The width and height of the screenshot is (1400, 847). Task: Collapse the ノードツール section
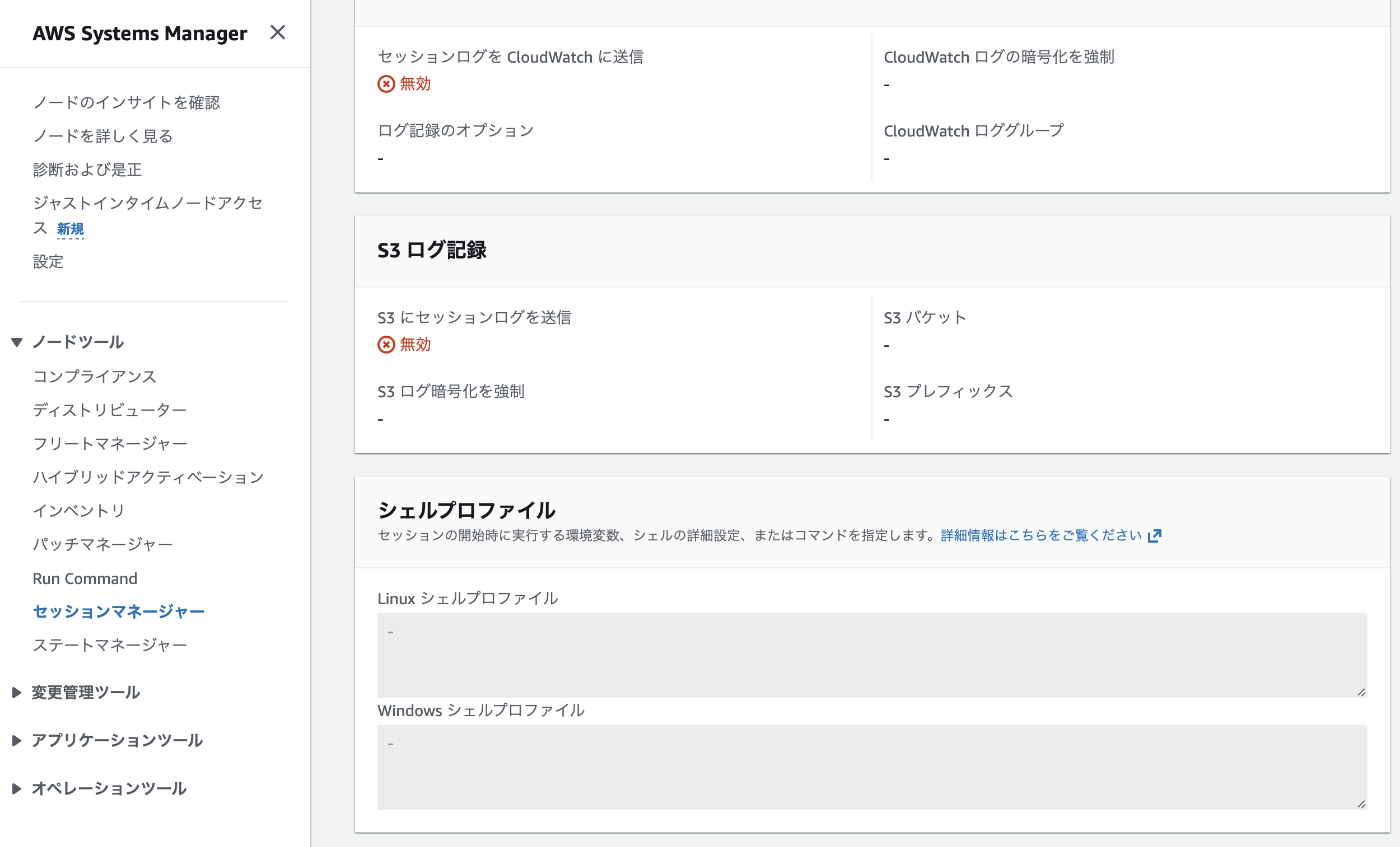[16, 342]
